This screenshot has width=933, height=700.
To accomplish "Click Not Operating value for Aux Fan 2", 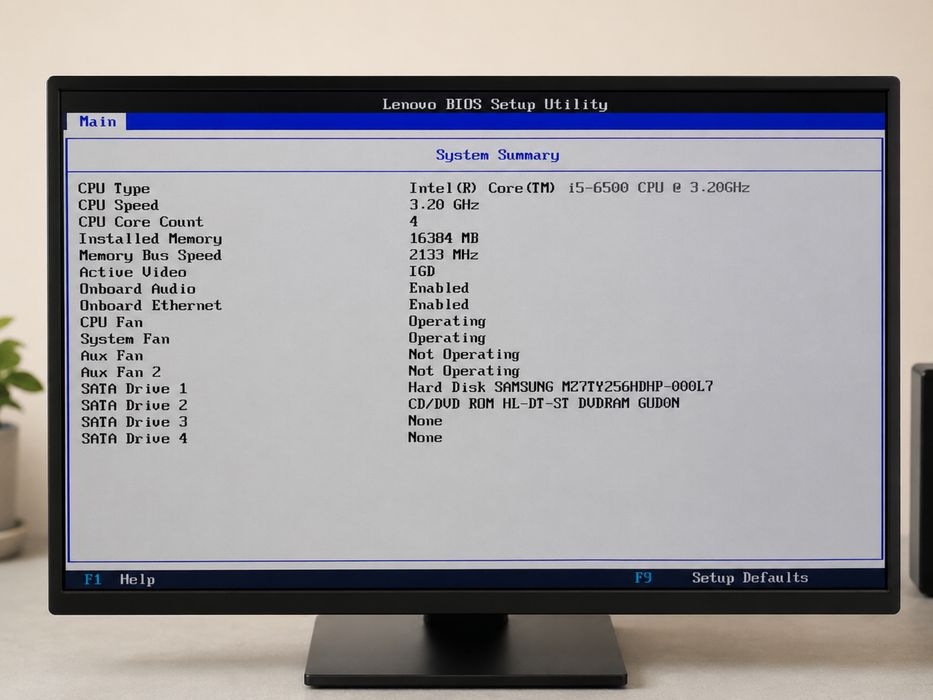I will point(464,371).
